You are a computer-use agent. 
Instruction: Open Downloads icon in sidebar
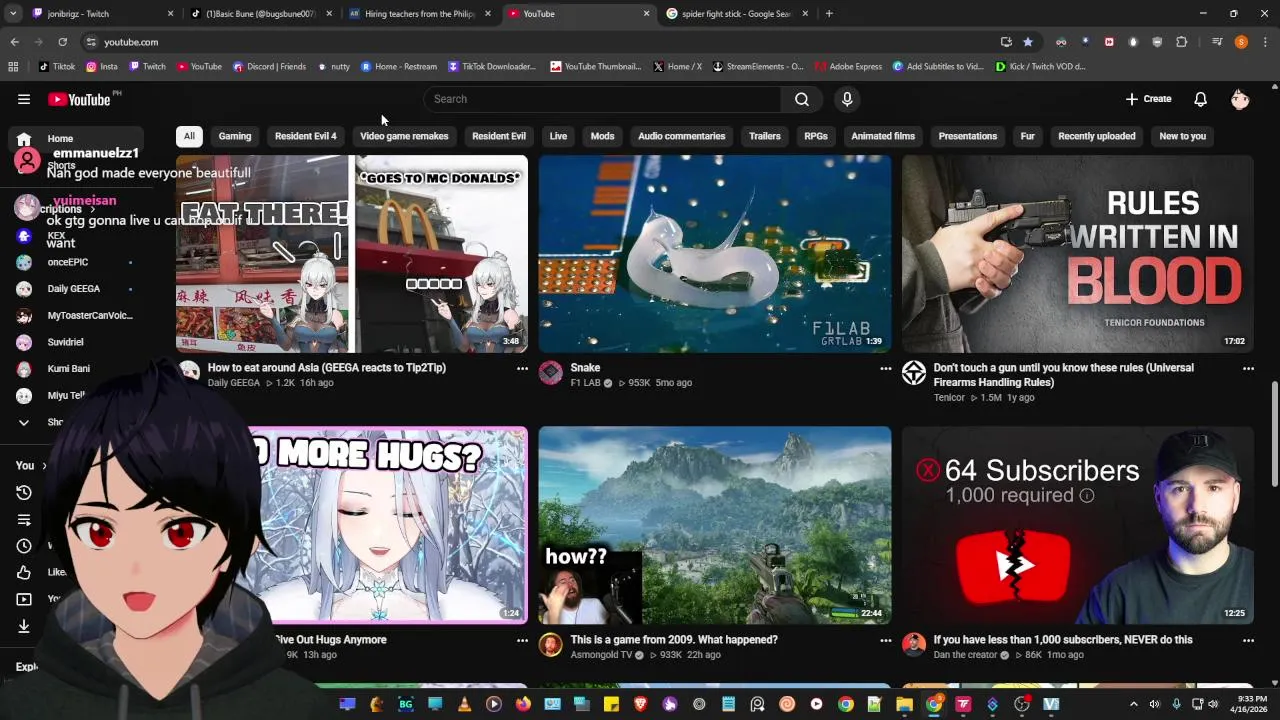coord(24,626)
